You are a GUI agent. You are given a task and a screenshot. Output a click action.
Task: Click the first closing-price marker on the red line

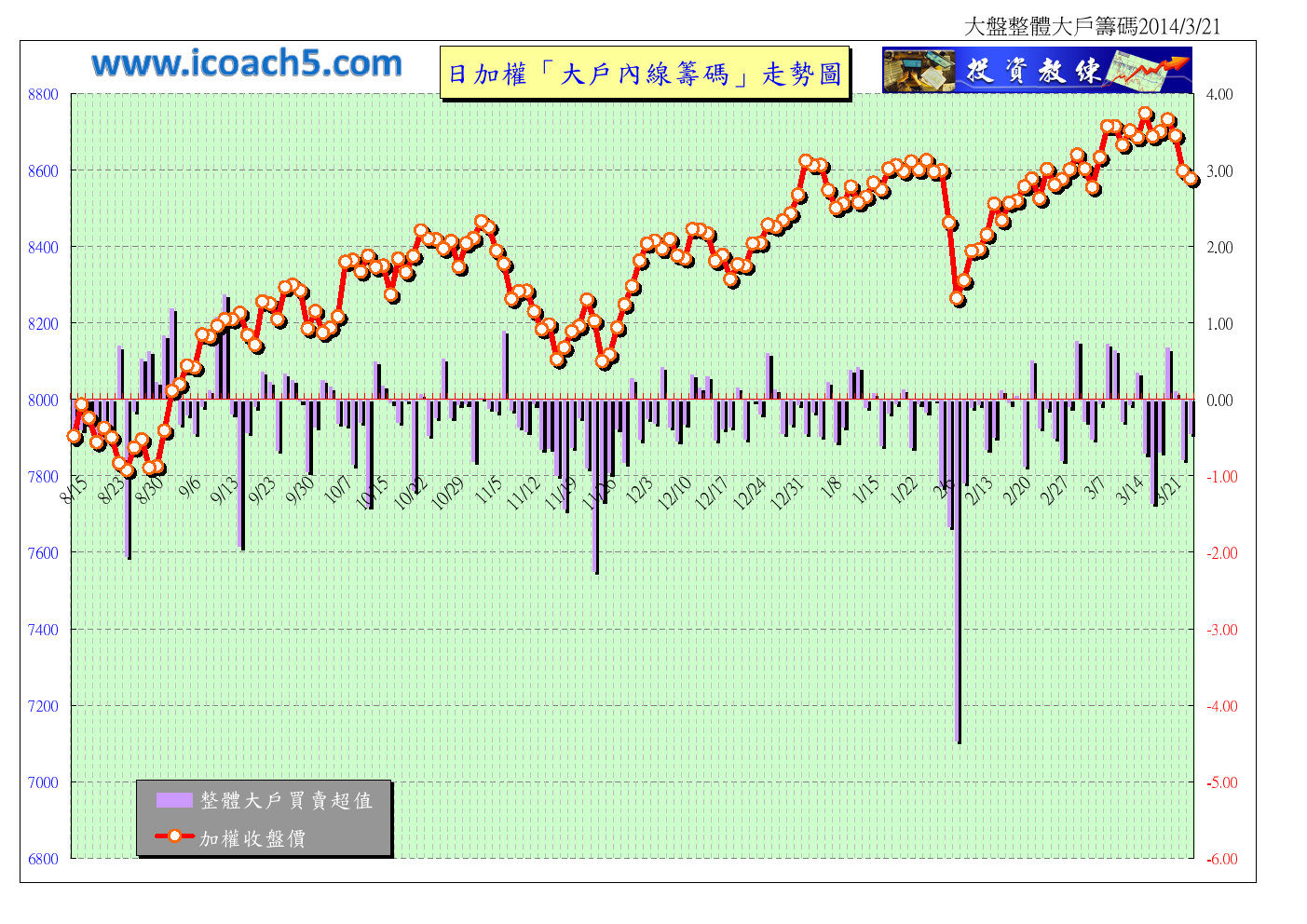(x=75, y=436)
